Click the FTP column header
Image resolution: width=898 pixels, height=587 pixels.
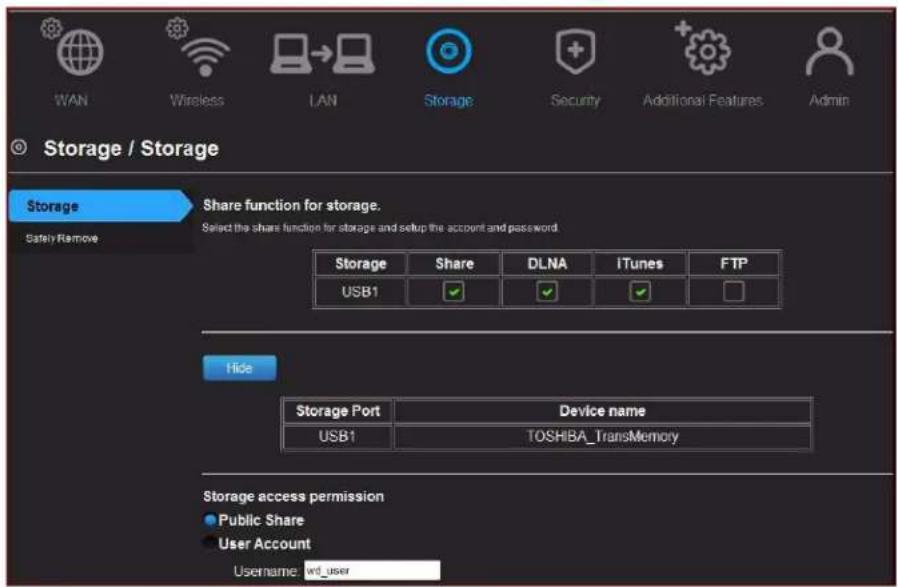734,263
